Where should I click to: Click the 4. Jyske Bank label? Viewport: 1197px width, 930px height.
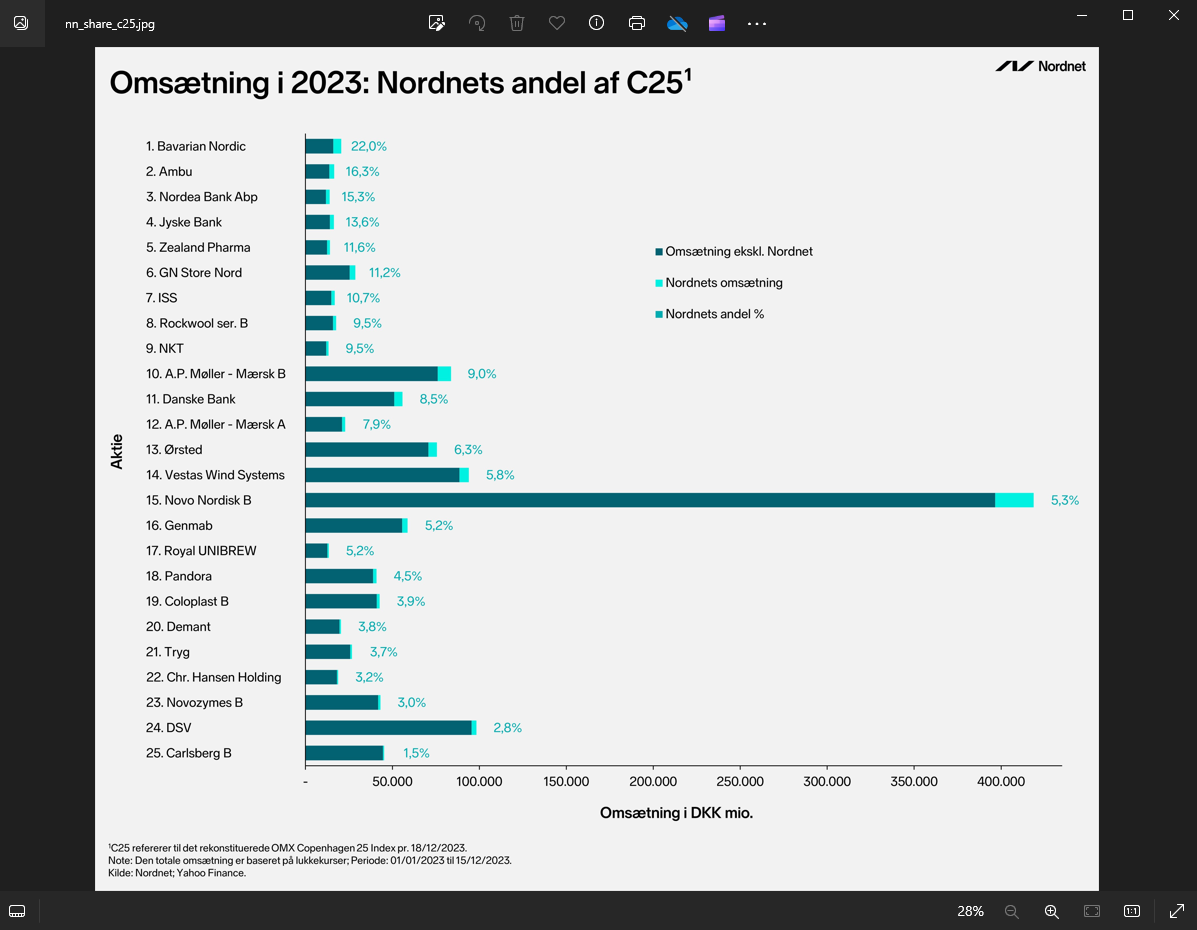pyautogui.click(x=183, y=221)
